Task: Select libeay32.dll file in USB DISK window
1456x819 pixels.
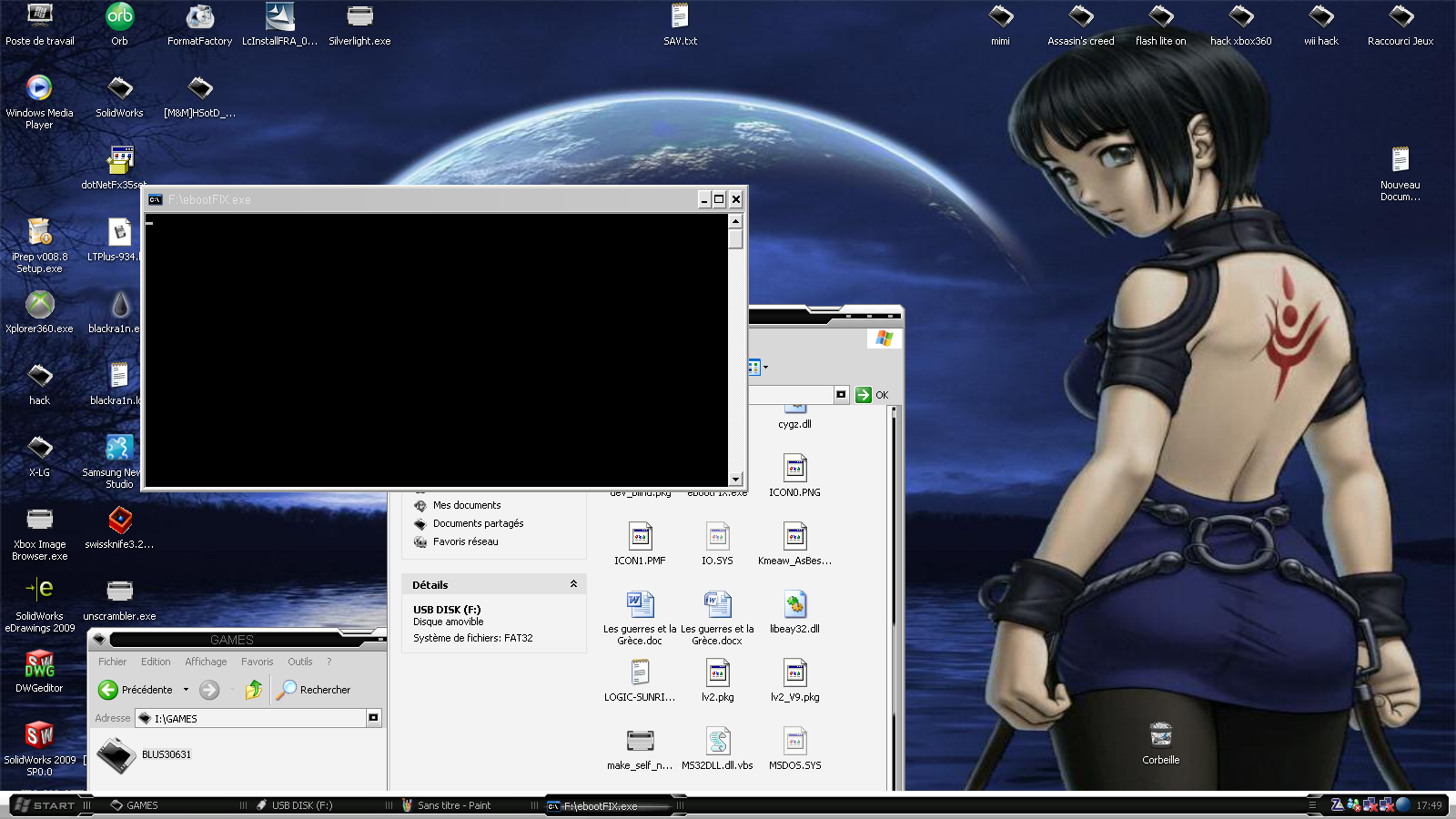Action: 794,612
